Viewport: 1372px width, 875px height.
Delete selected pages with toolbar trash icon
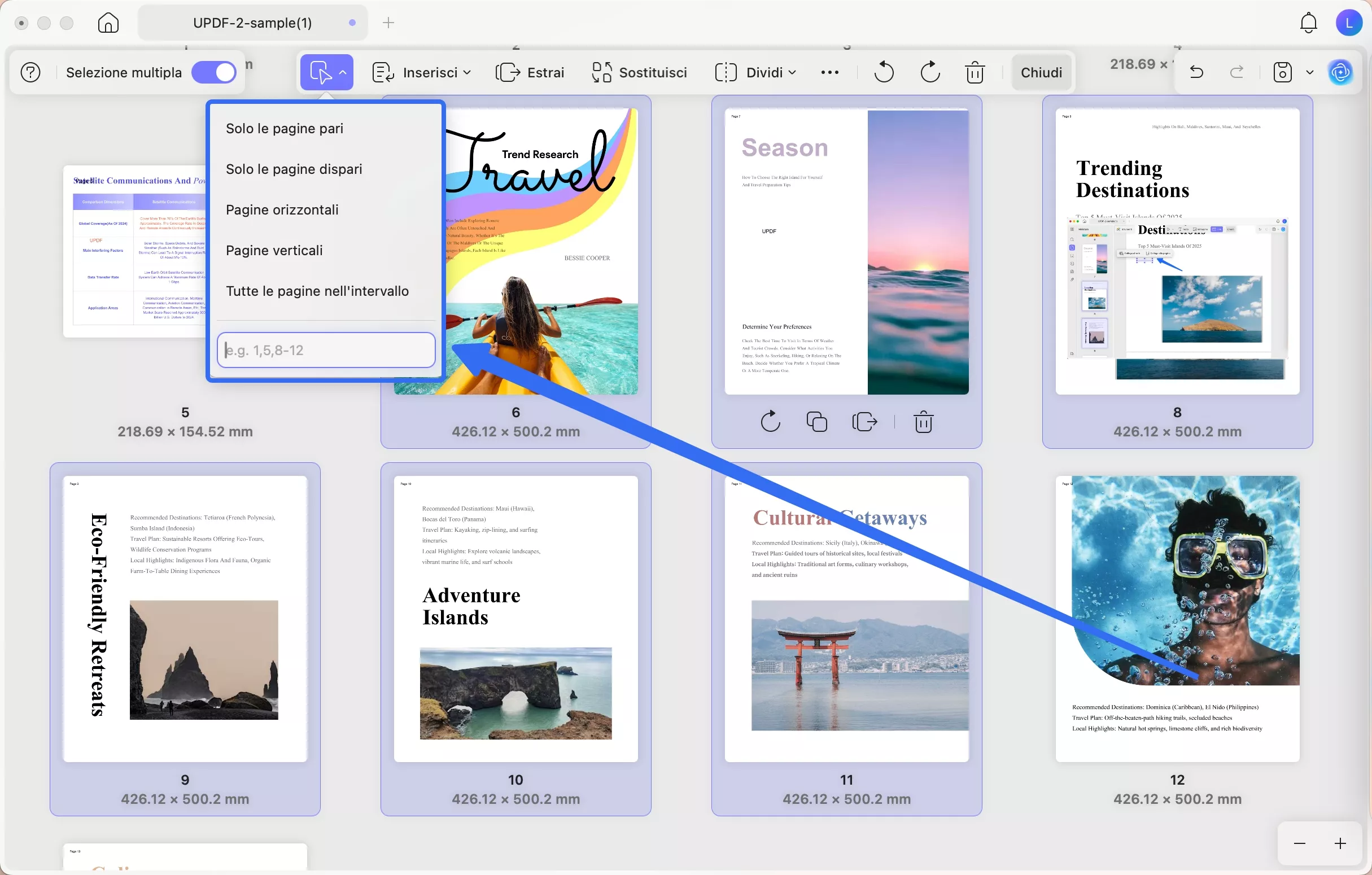coord(975,72)
